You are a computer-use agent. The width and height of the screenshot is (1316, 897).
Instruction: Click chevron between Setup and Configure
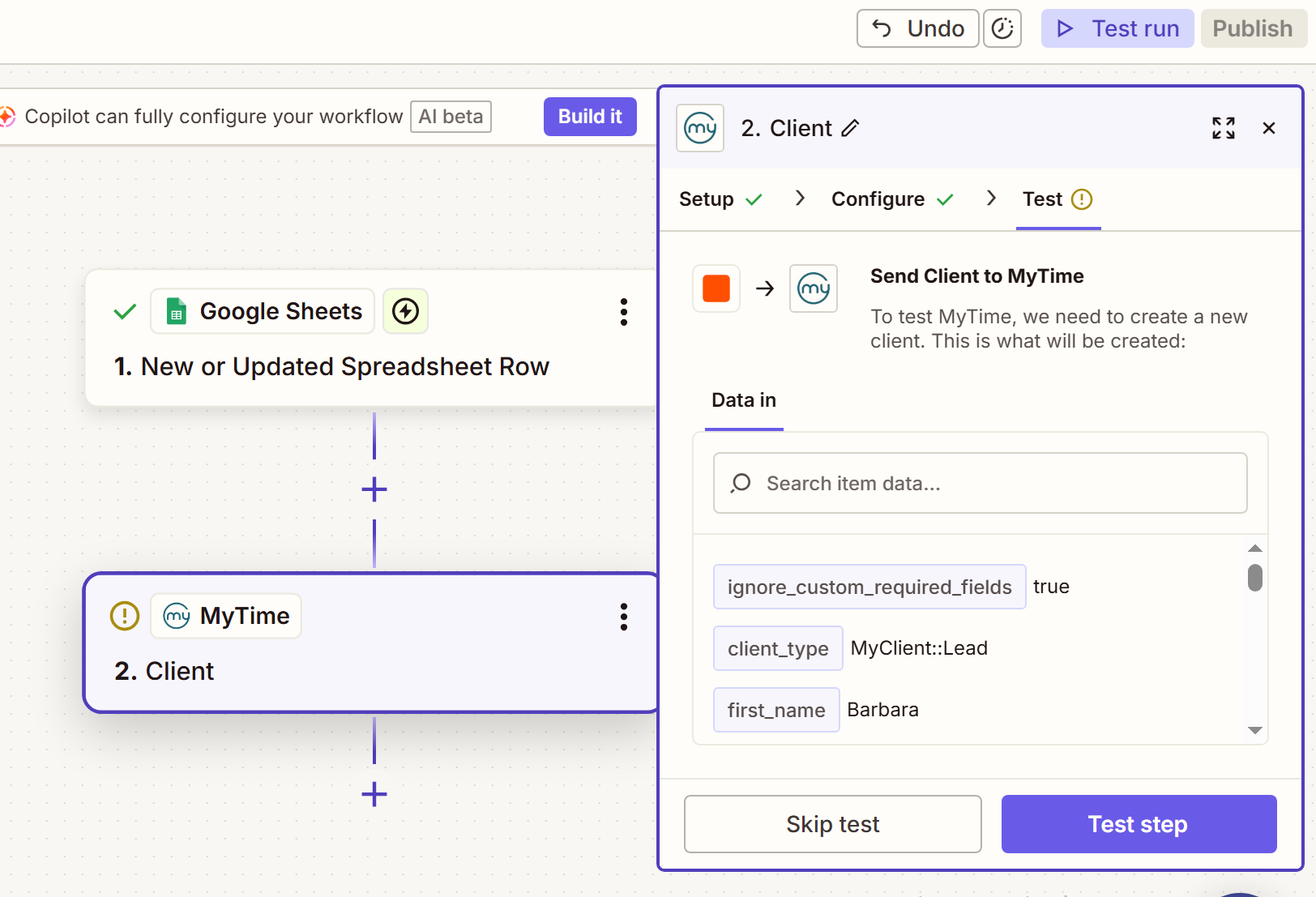pos(800,199)
